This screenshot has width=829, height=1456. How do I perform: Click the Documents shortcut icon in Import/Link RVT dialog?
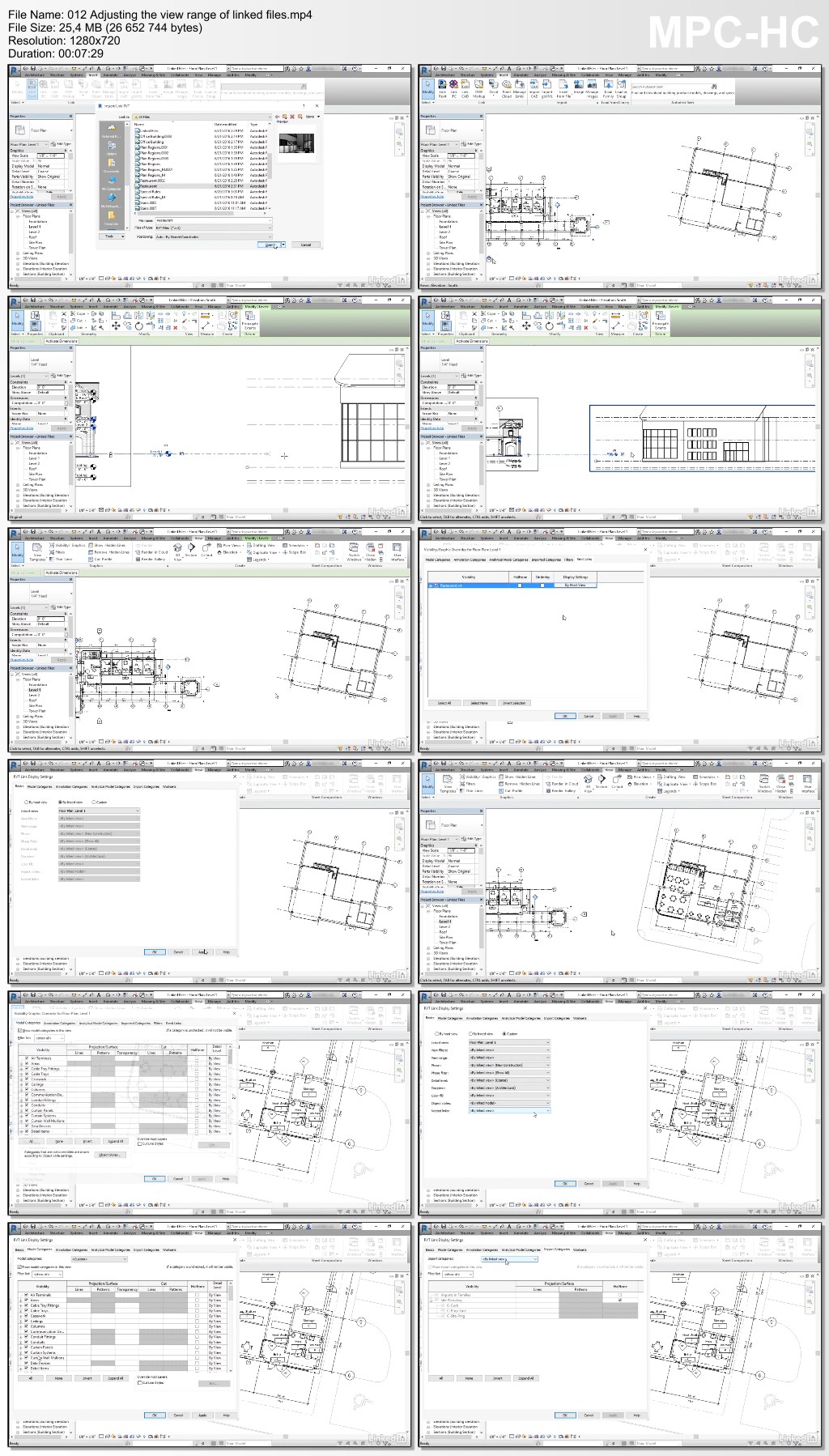pos(111,165)
